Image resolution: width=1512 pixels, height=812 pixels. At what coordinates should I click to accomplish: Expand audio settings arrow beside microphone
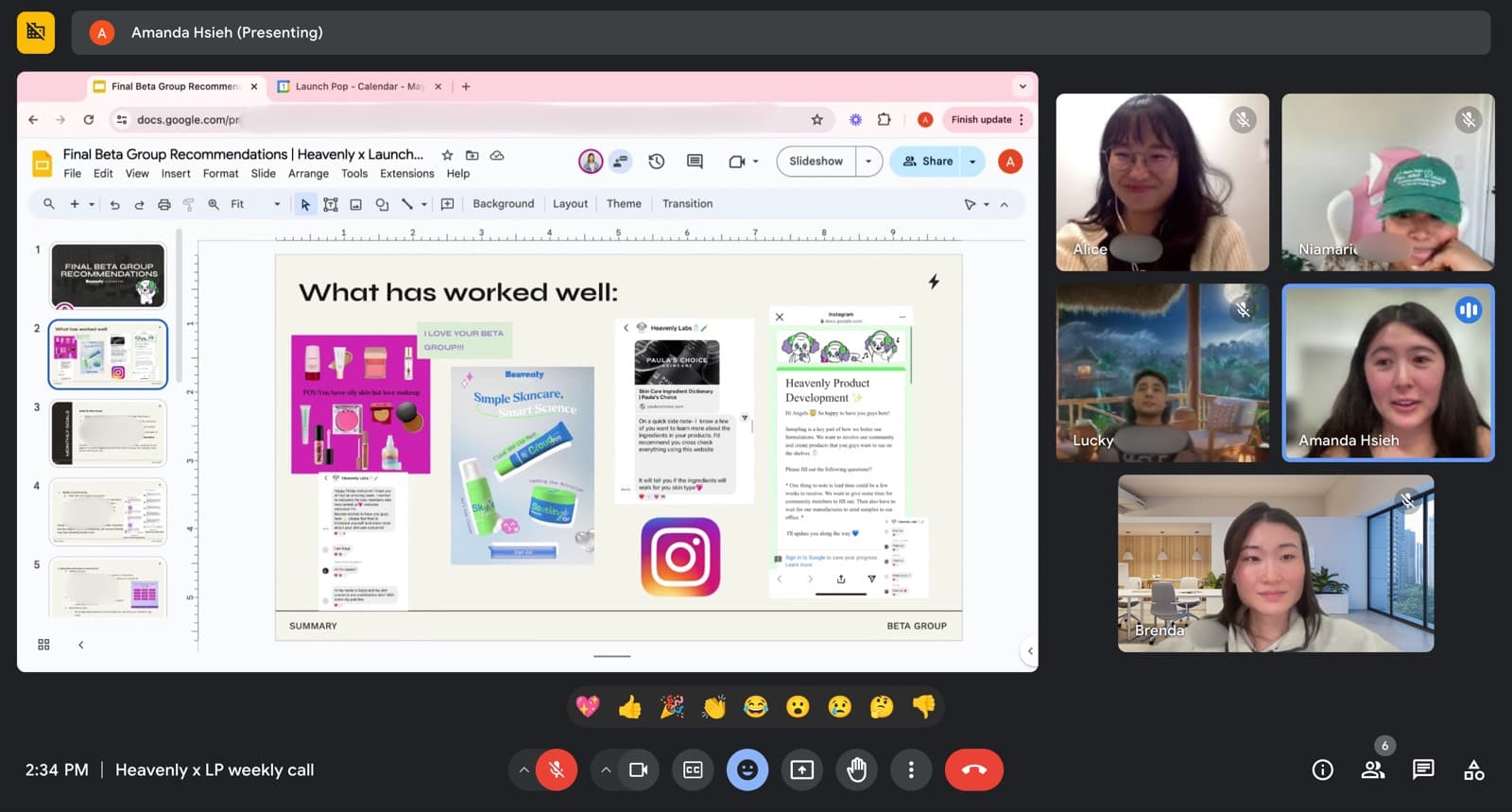pyautogui.click(x=523, y=769)
